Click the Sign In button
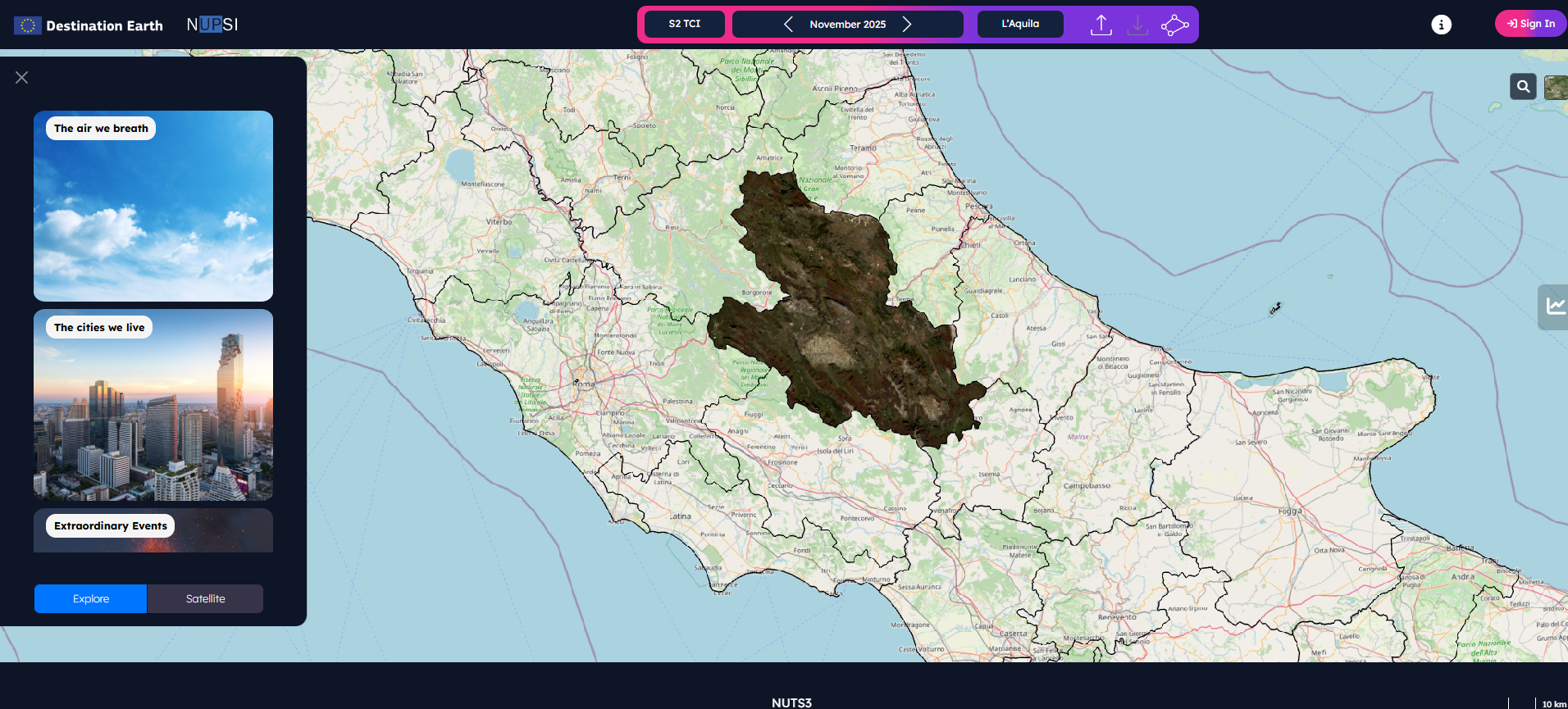1568x709 pixels. 1530,24
